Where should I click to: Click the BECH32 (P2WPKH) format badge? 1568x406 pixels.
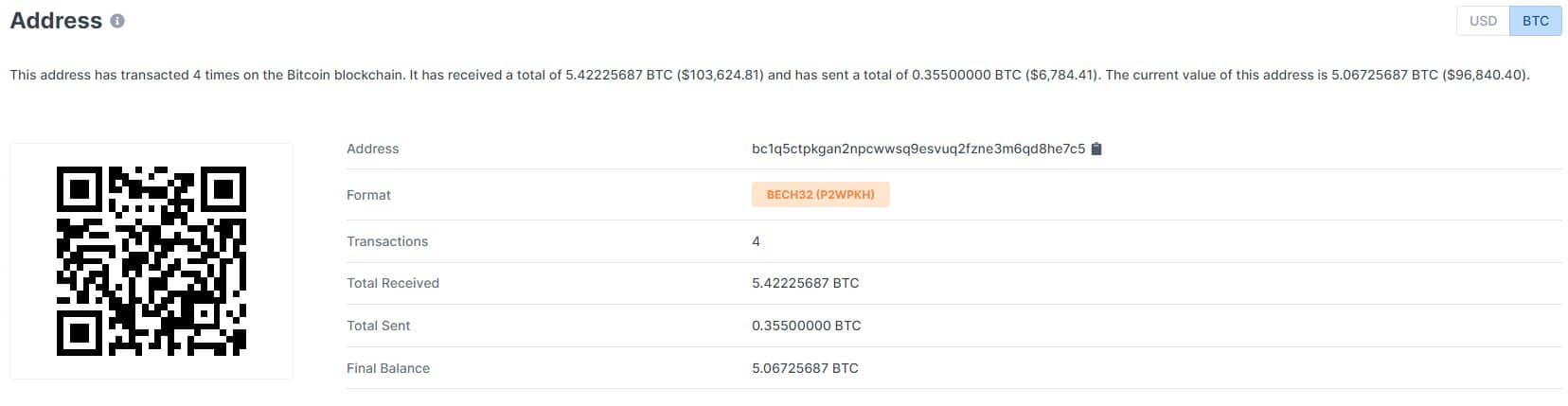pos(821,195)
